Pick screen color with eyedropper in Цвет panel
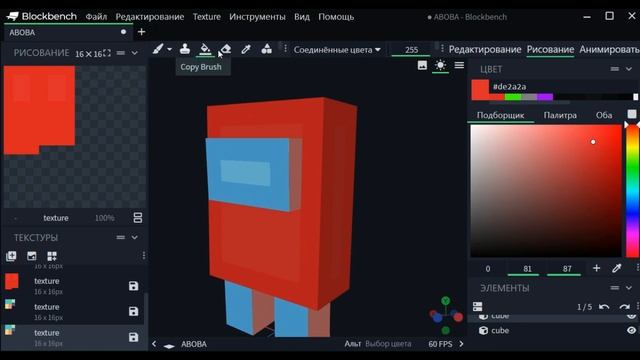The width and height of the screenshot is (640, 360). pos(616,268)
